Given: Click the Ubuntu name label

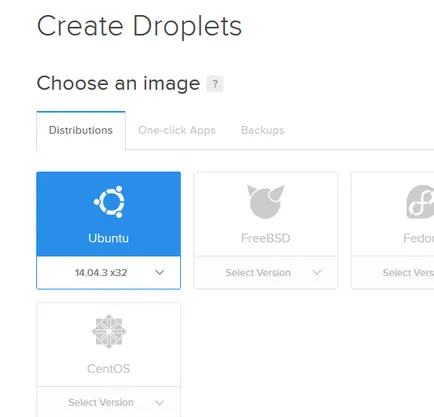Looking at the screenshot, I should coord(108,238).
